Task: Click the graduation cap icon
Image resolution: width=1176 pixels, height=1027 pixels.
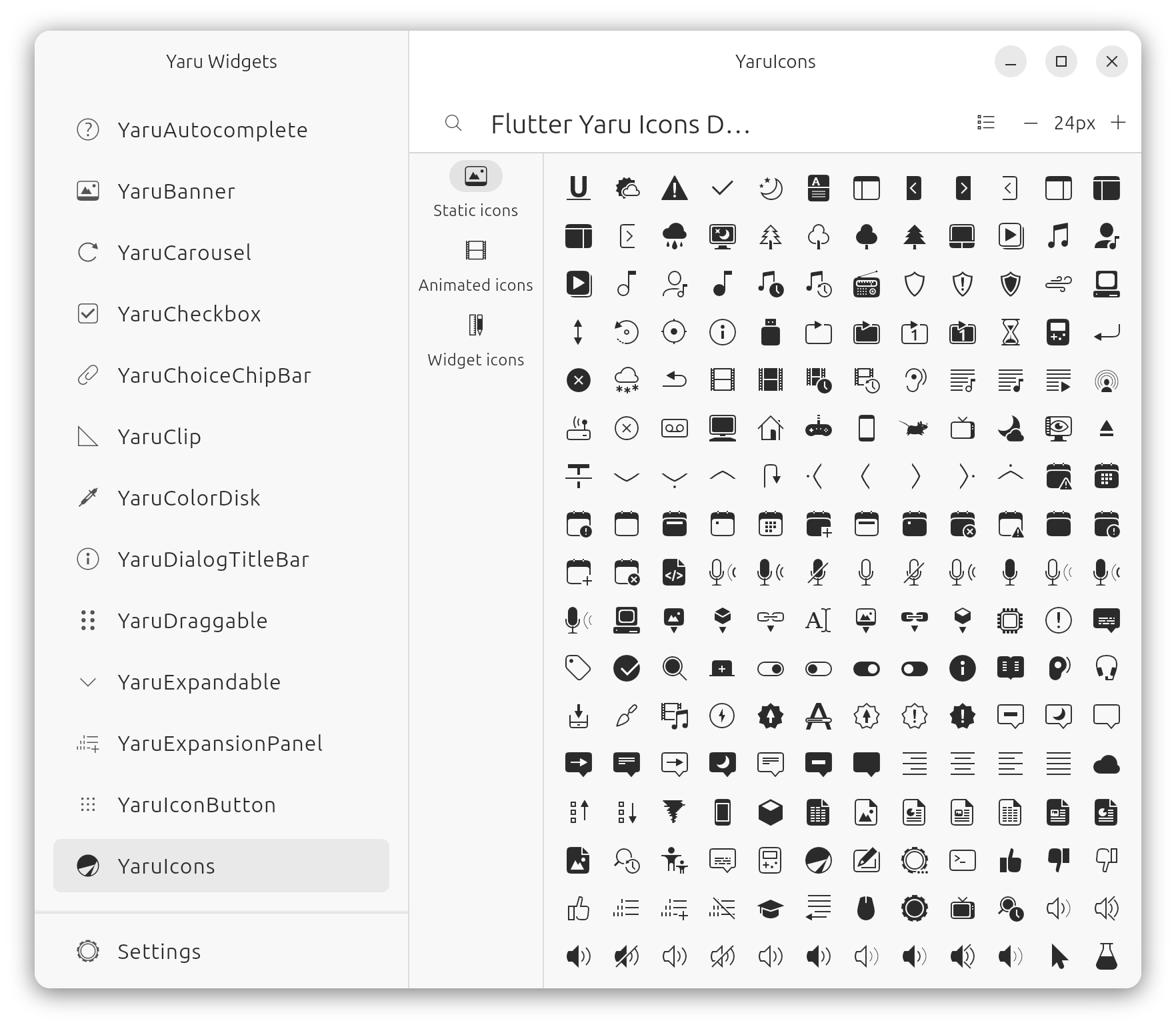Action: point(771,908)
